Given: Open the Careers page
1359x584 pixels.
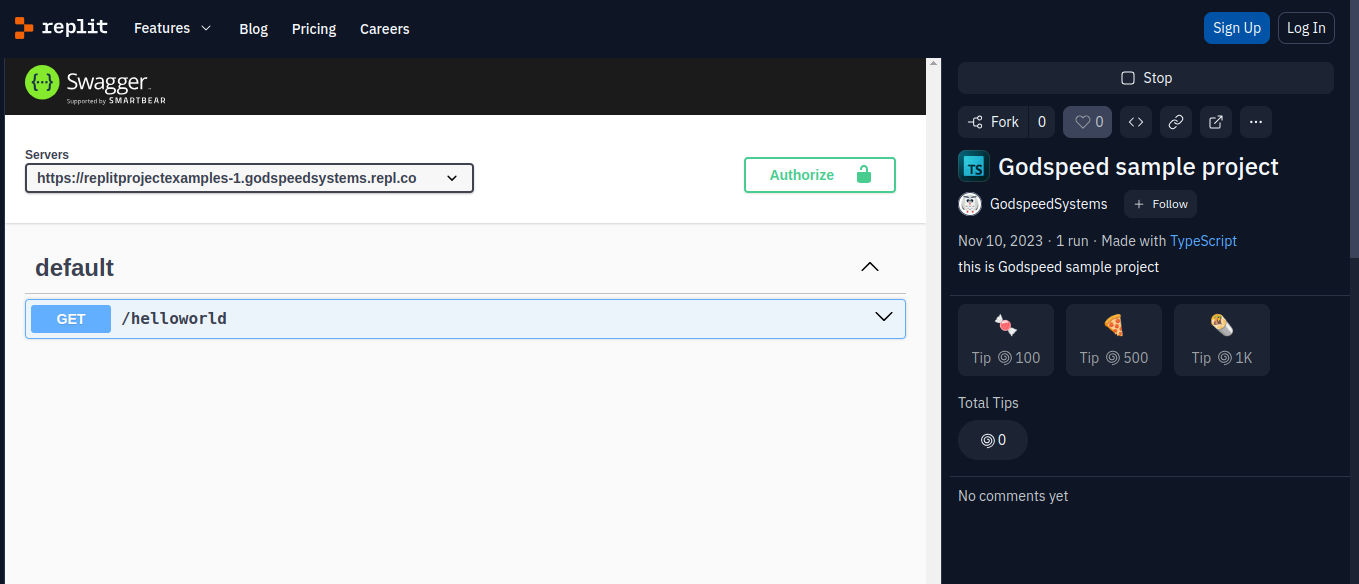Looking at the screenshot, I should [x=385, y=29].
